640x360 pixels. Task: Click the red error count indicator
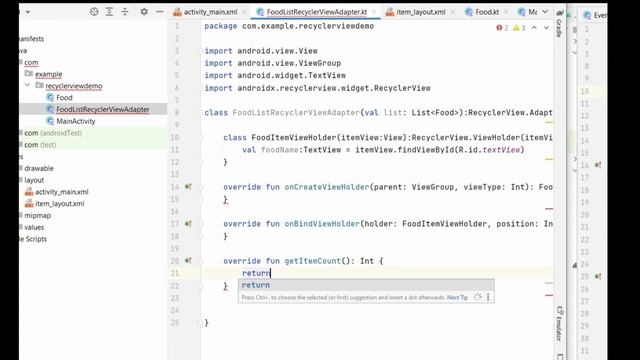[x=502, y=28]
